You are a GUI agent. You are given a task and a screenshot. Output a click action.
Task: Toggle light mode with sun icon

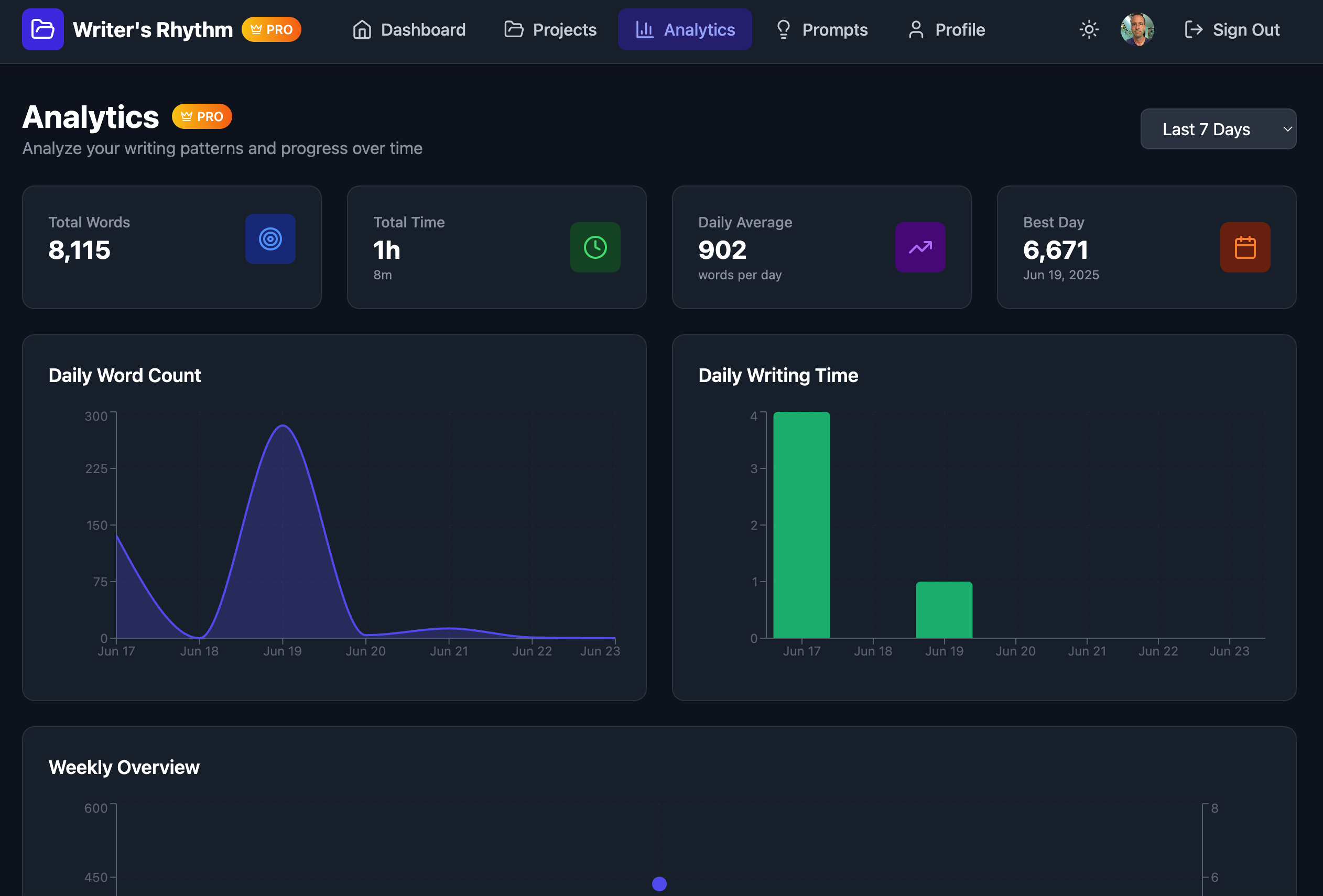[1089, 29]
